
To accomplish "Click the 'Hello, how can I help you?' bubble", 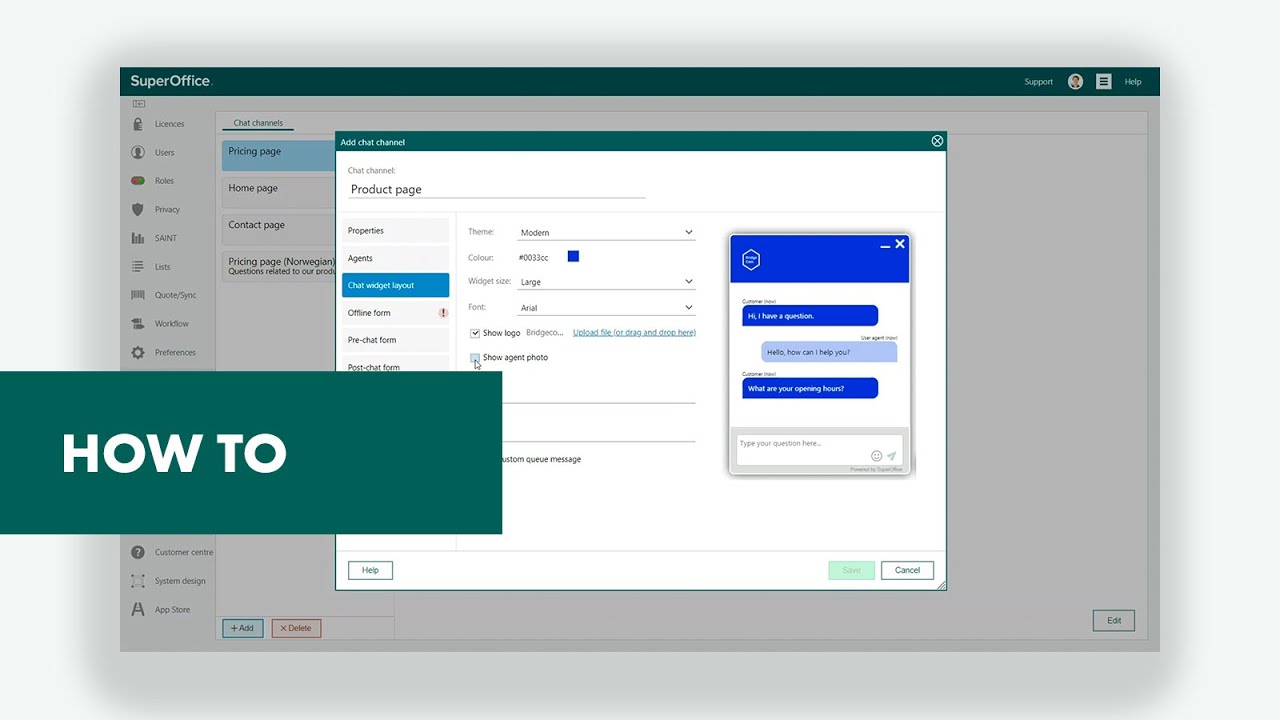I will [x=829, y=352].
